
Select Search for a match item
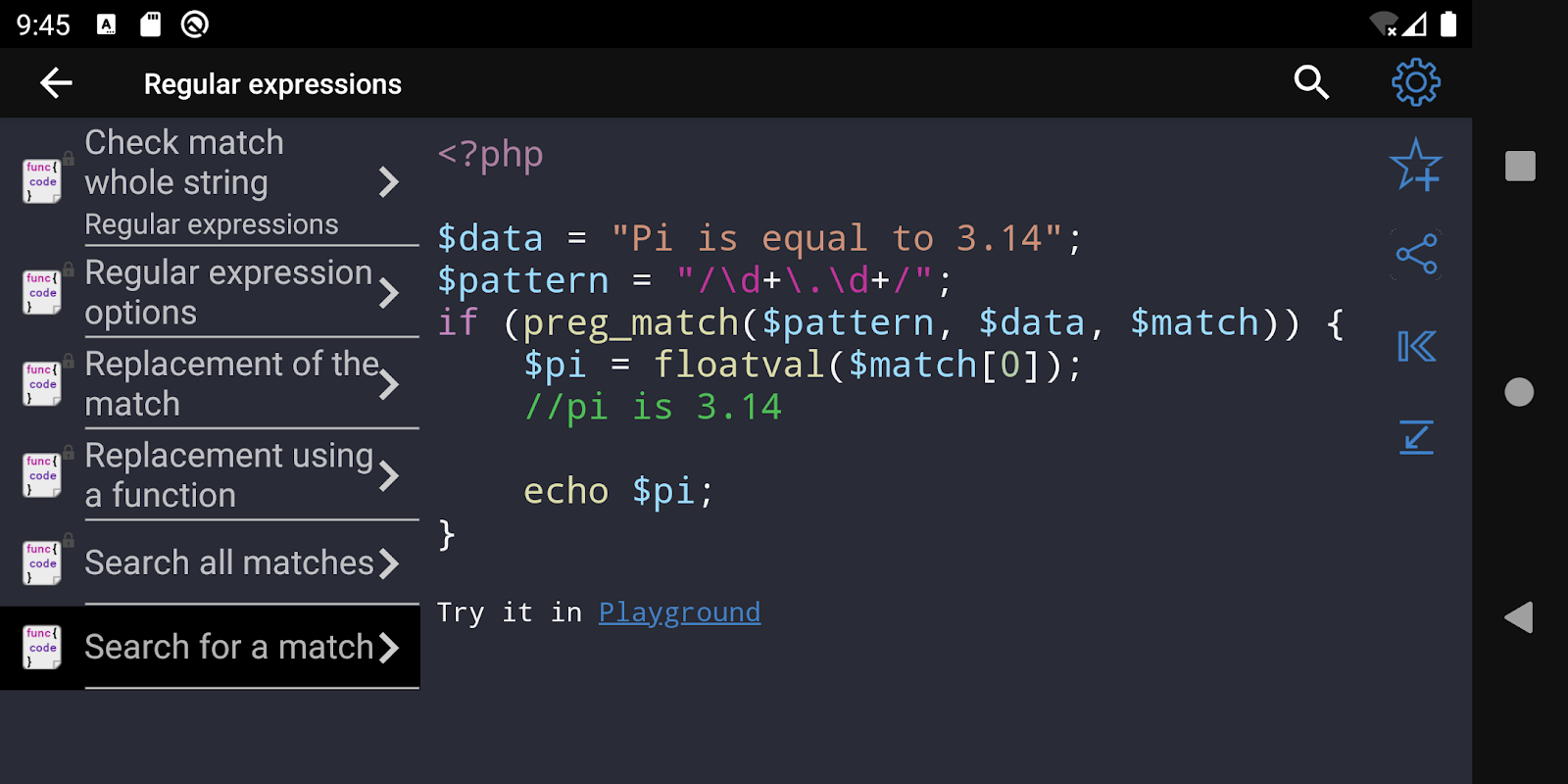[x=228, y=647]
